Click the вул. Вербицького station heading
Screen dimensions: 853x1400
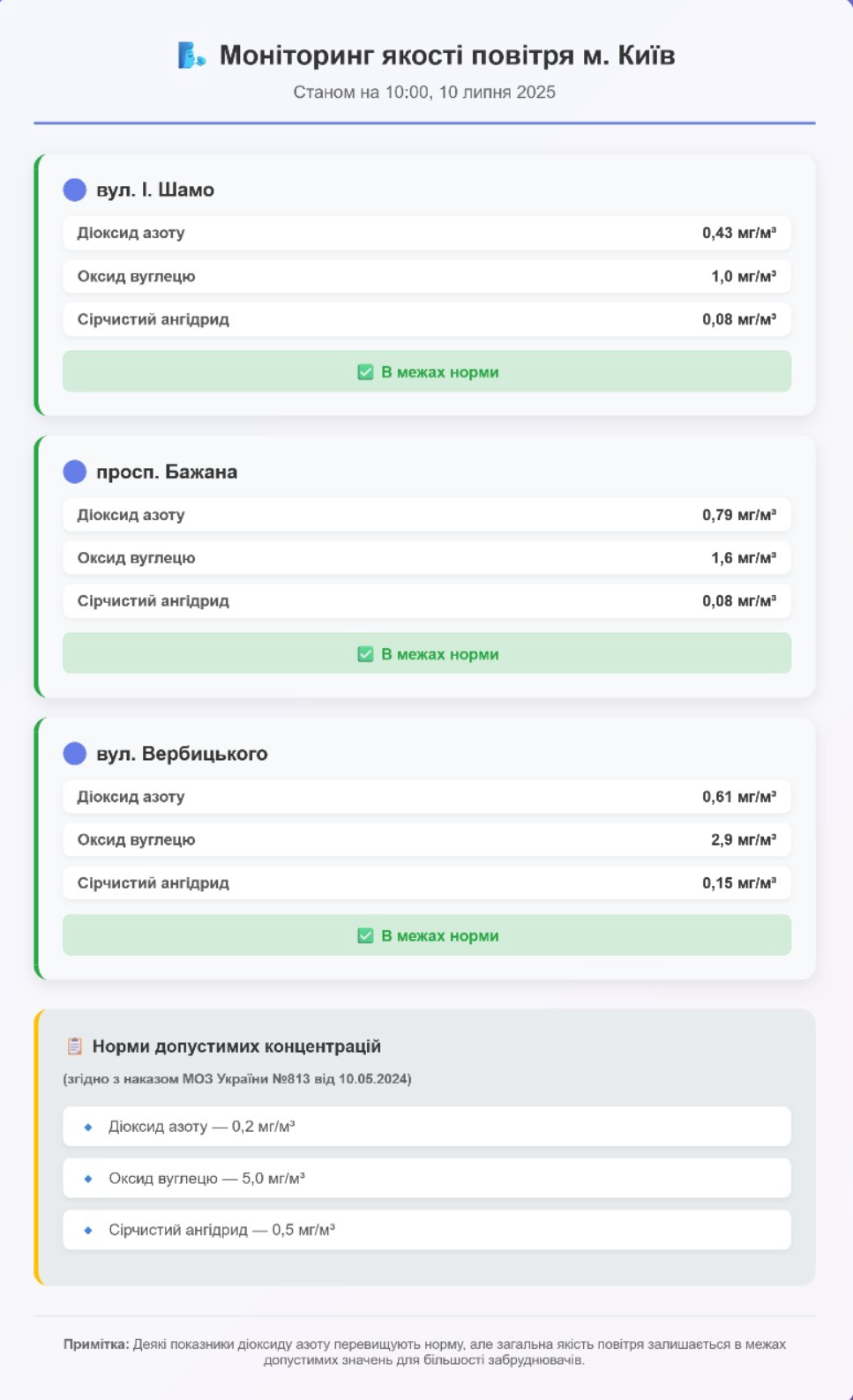tap(182, 754)
